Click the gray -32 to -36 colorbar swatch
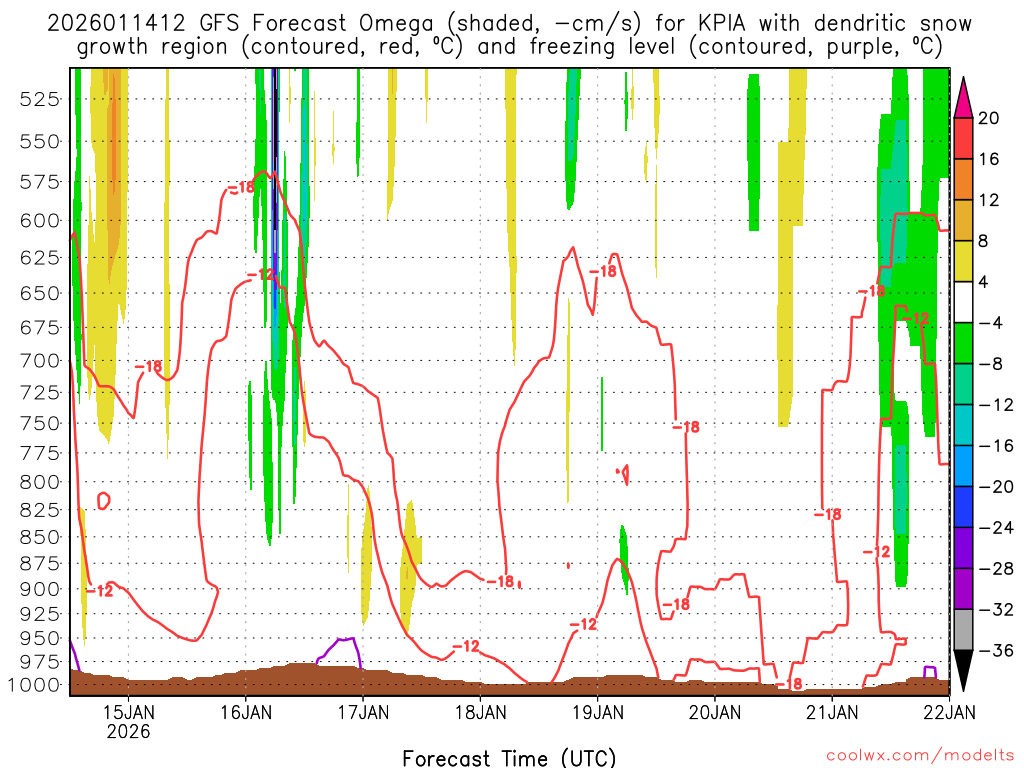This screenshot has width=1024, height=768. [x=963, y=630]
